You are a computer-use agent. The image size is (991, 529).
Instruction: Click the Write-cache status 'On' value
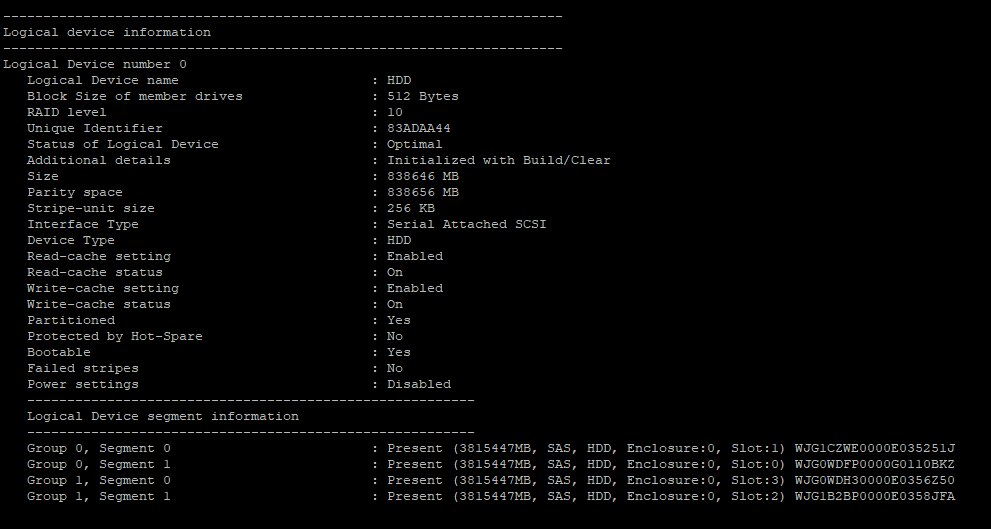[395, 304]
